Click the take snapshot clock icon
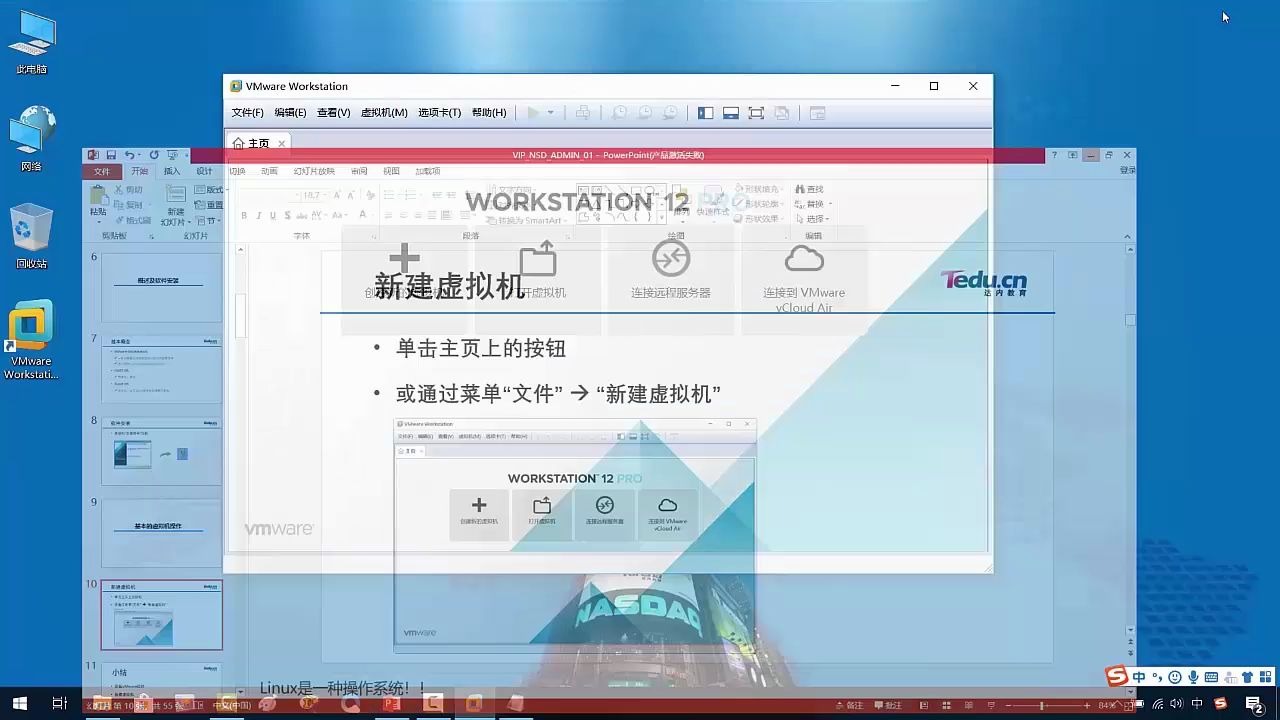 coord(620,113)
